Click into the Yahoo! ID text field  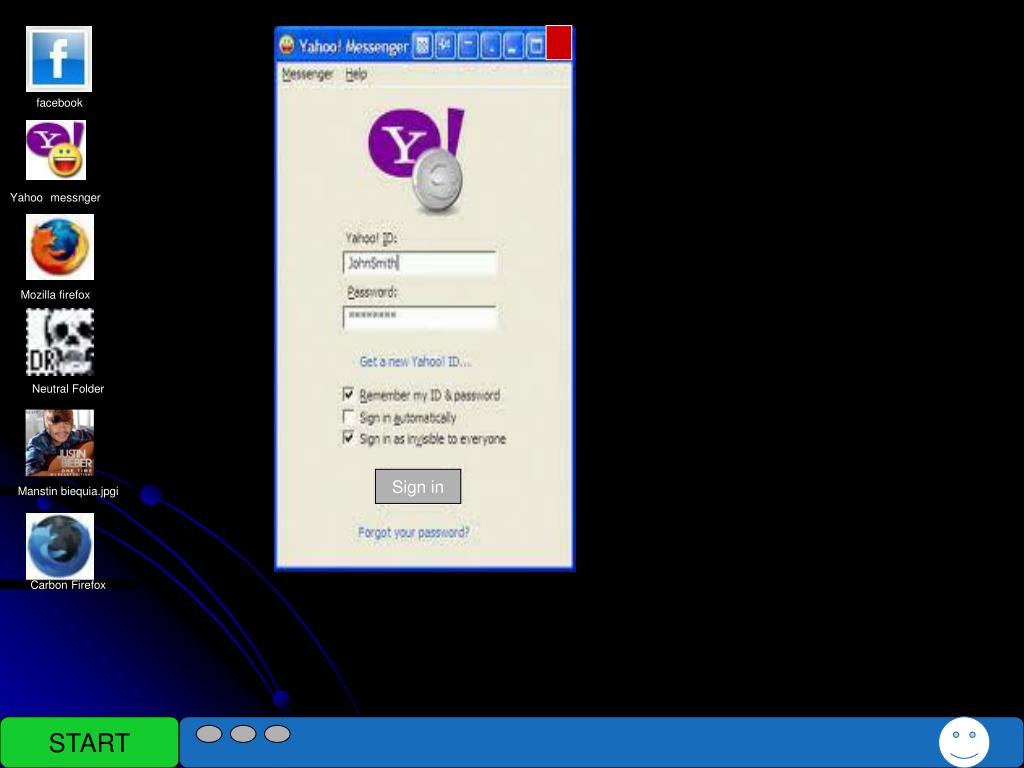[420, 263]
